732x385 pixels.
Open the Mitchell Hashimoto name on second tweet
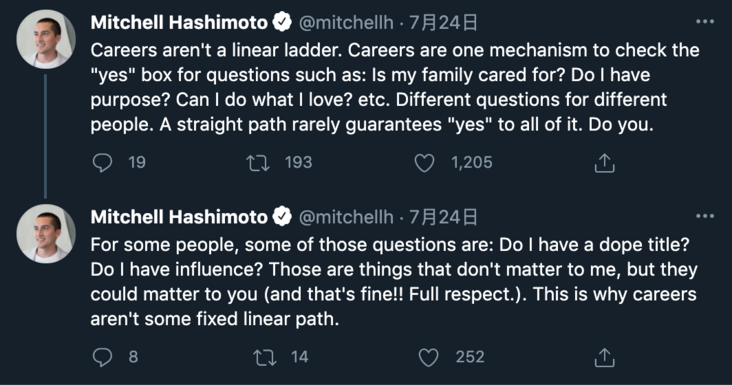click(x=179, y=217)
